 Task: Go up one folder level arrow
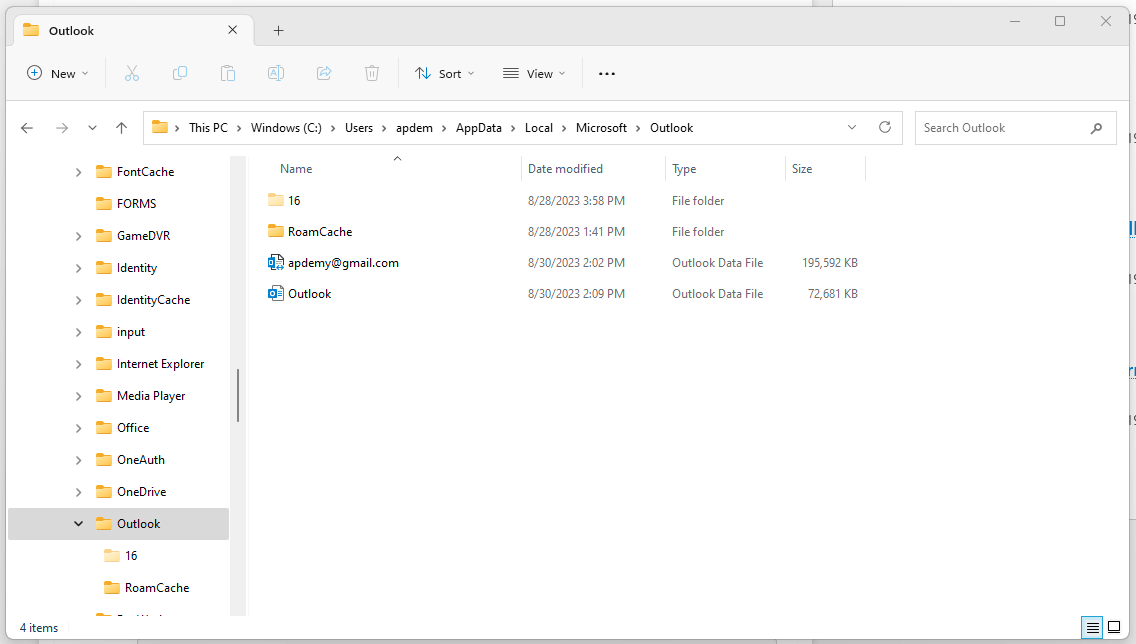point(121,127)
